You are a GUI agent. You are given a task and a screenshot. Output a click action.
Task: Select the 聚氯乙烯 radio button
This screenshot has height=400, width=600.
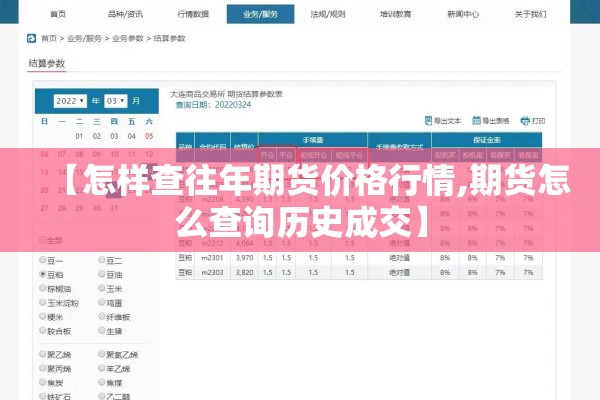tap(102, 354)
